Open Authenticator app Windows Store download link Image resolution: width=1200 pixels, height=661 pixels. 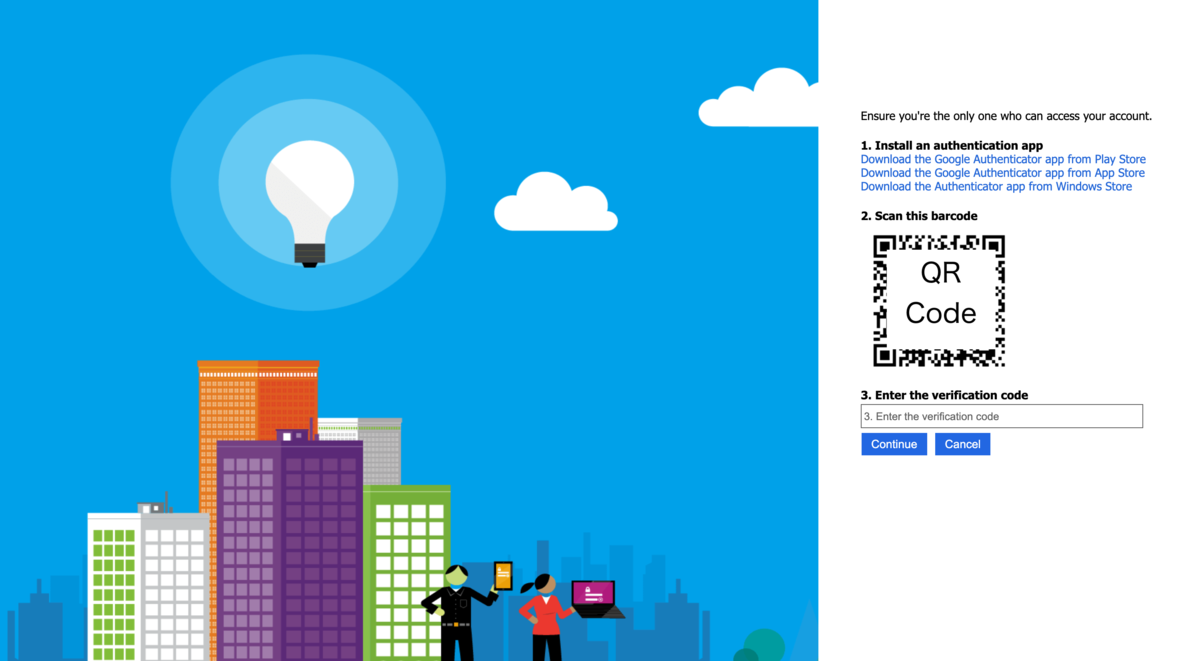point(996,186)
